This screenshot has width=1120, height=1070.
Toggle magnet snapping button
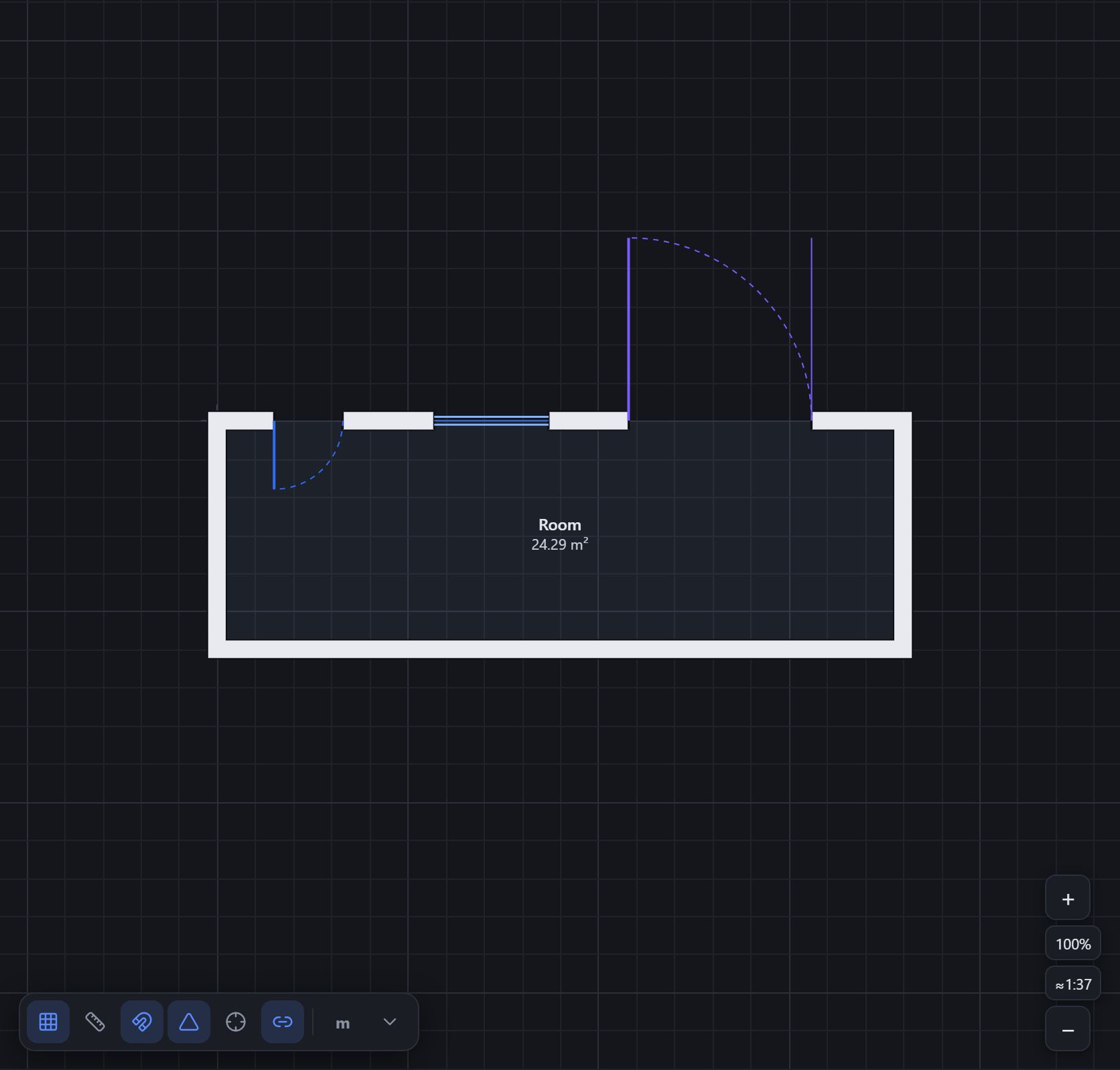[142, 1022]
